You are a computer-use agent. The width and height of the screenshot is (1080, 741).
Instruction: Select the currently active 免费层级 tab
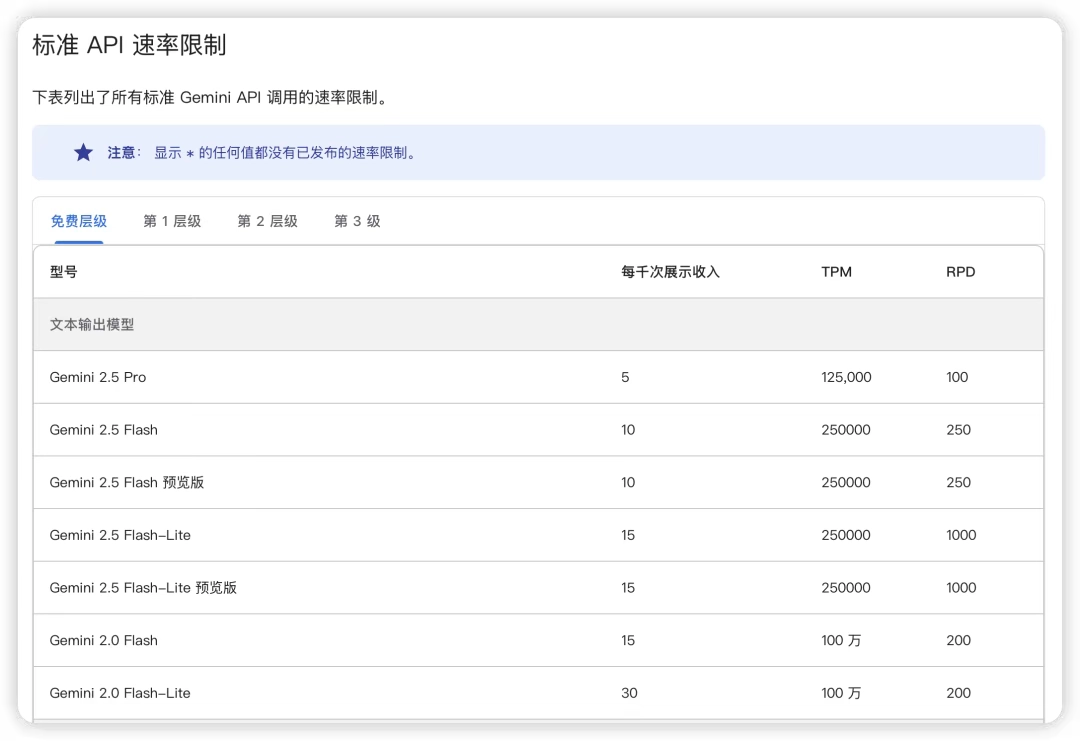click(x=78, y=221)
